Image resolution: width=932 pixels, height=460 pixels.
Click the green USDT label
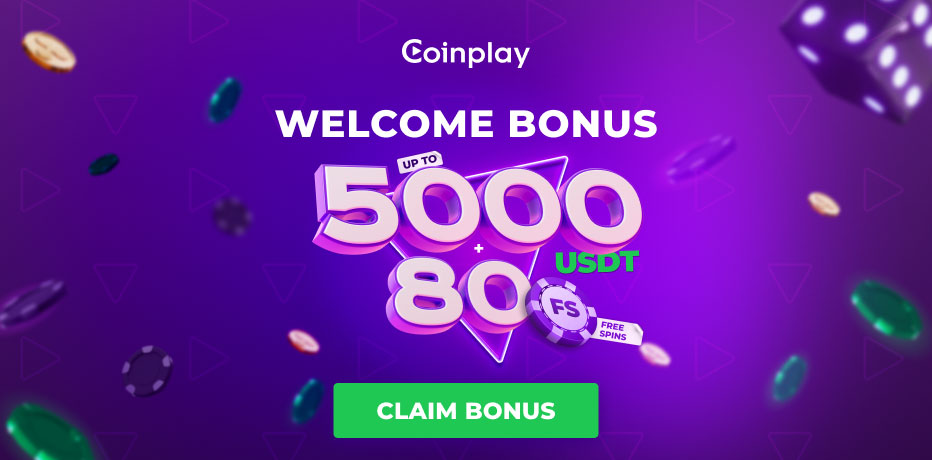point(597,263)
